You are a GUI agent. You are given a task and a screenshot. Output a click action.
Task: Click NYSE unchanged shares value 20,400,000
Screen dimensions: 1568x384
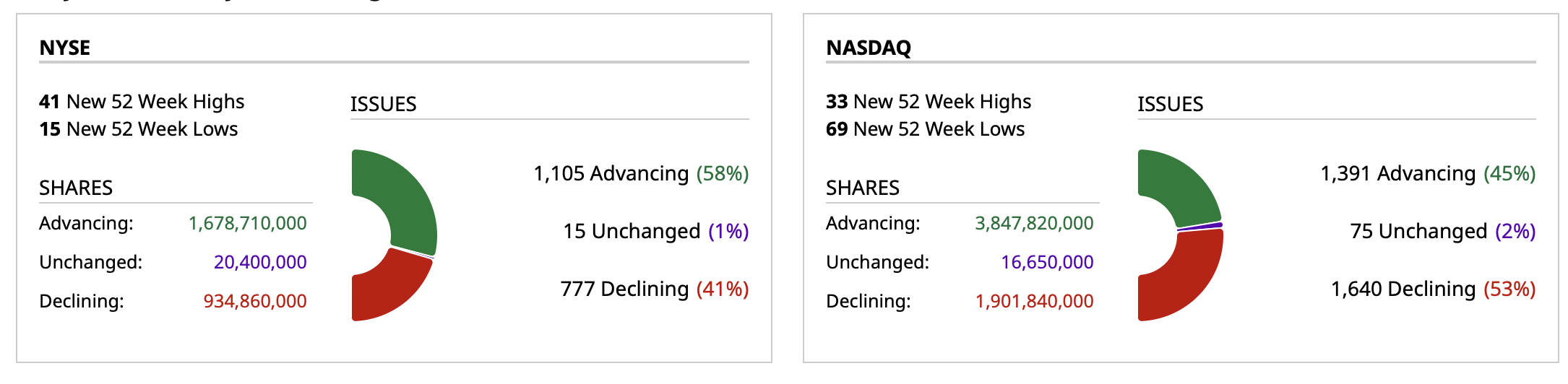[x=260, y=263]
